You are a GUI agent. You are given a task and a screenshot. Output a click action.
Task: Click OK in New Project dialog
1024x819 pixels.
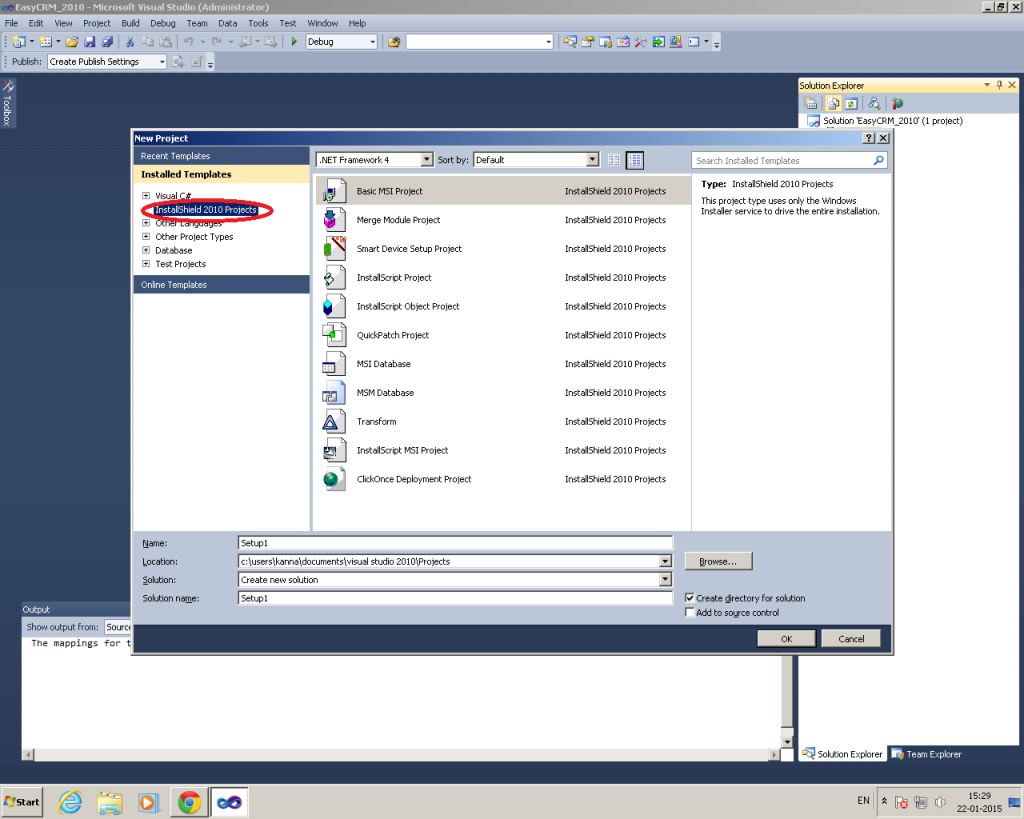coord(786,639)
